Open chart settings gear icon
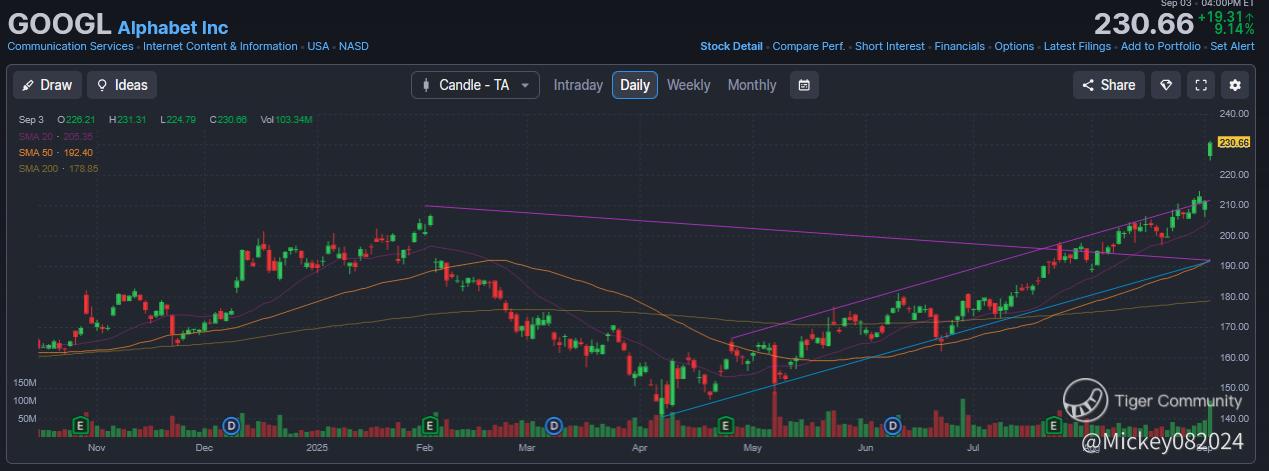Viewport: 1269px width, 471px height. pos(1236,85)
